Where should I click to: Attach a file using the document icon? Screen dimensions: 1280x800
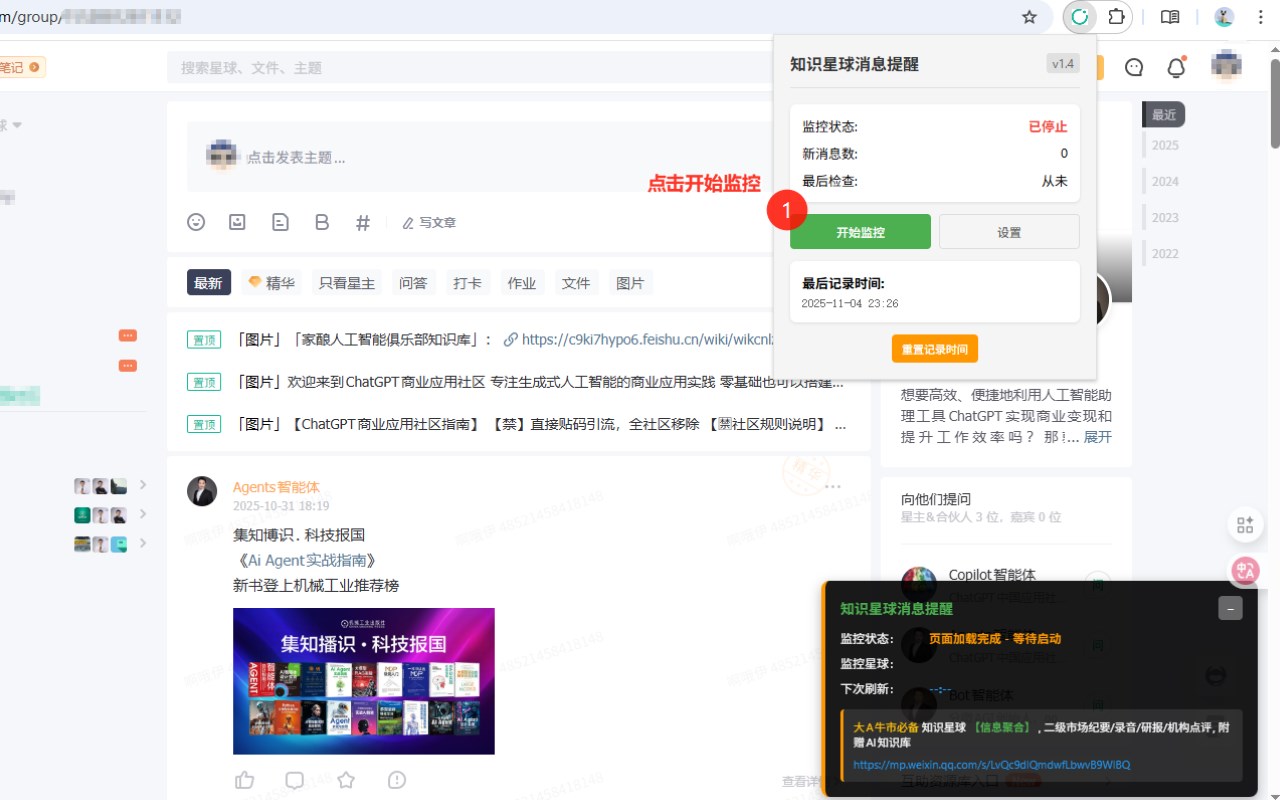click(280, 222)
